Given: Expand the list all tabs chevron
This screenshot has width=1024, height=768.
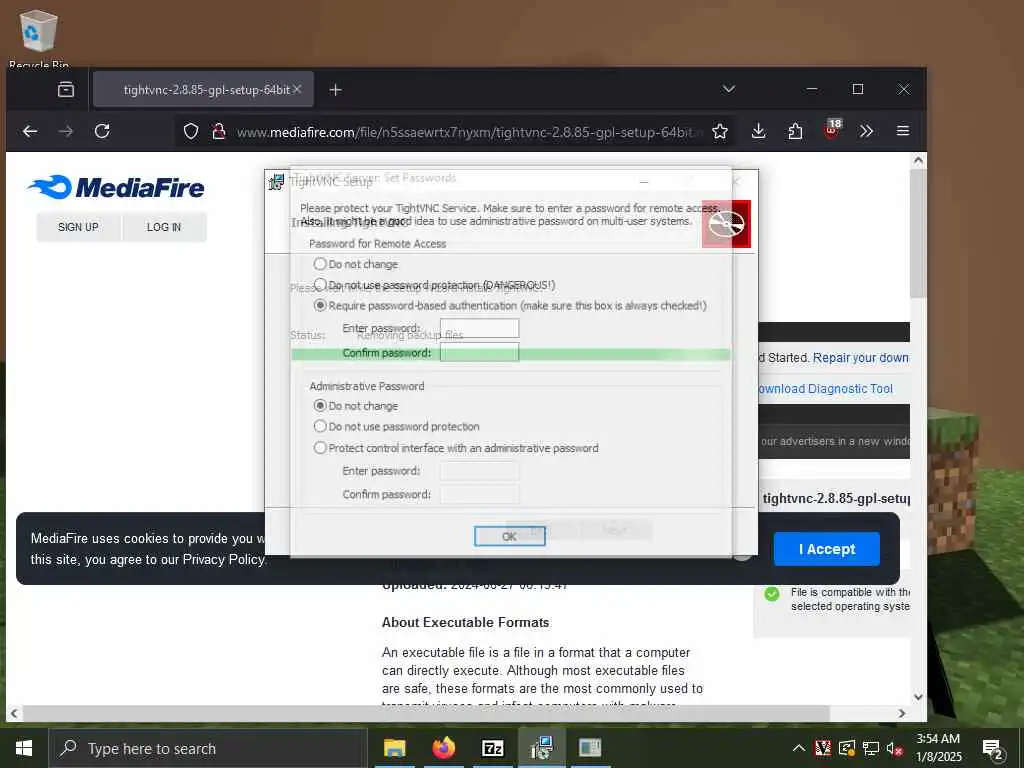Looking at the screenshot, I should click(x=729, y=89).
